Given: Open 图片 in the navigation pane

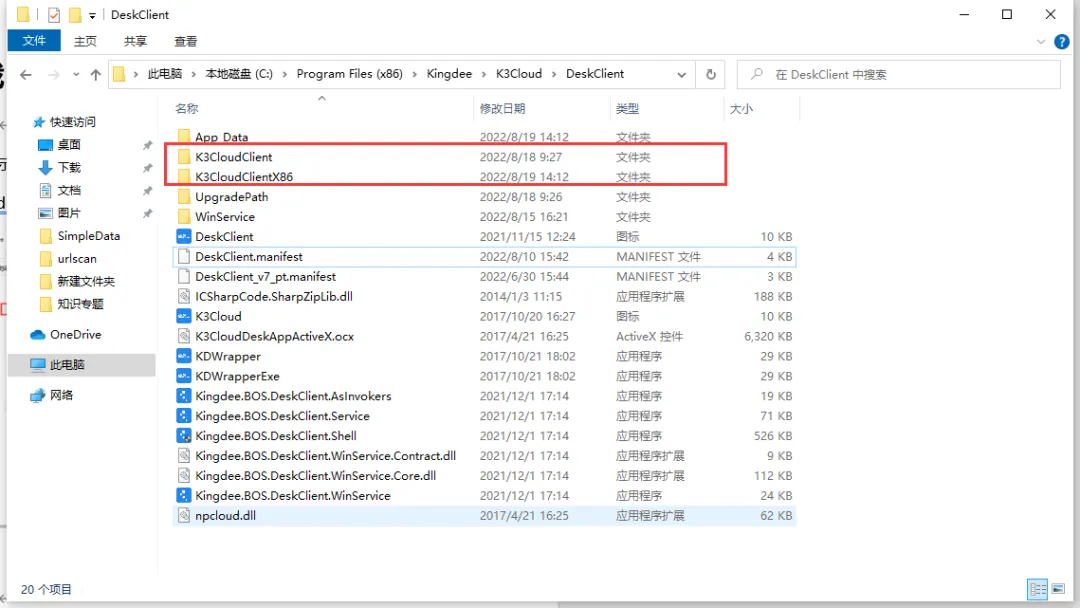Looking at the screenshot, I should (x=69, y=213).
